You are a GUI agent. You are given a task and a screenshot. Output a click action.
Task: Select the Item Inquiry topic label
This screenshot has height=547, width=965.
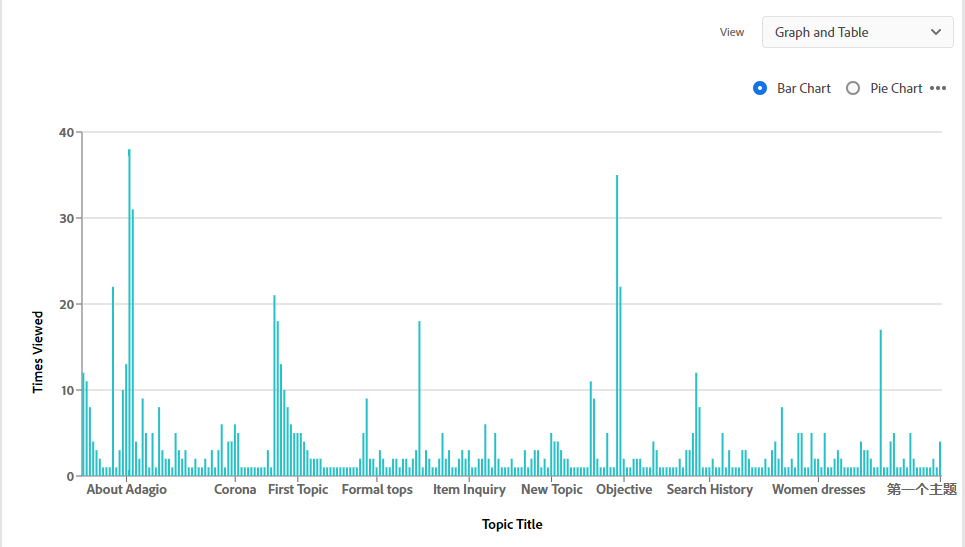(469, 489)
